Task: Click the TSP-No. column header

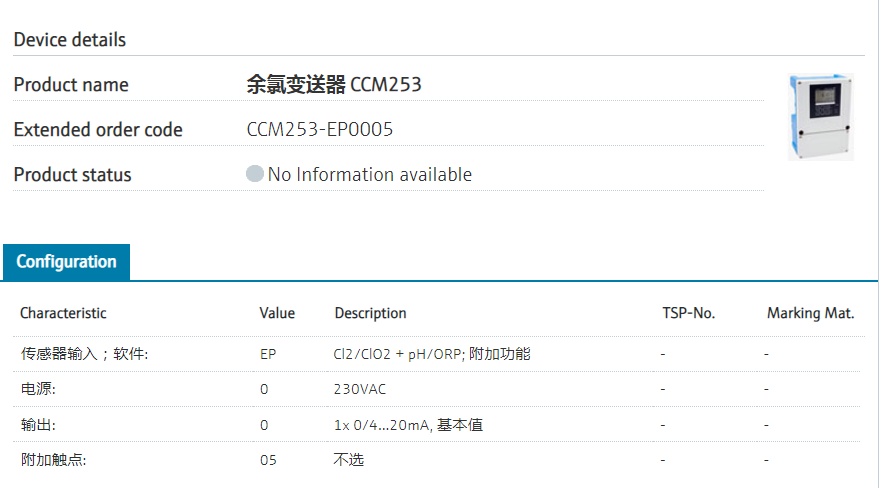Action: click(688, 313)
